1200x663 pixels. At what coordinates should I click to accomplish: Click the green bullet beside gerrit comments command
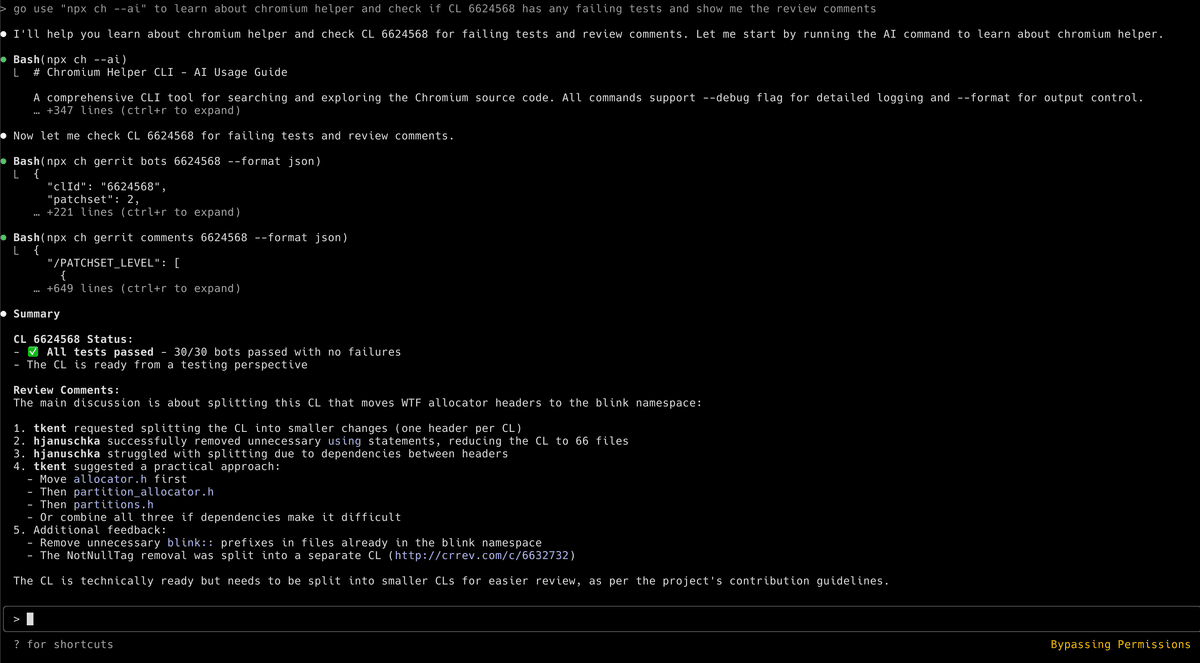[5, 238]
